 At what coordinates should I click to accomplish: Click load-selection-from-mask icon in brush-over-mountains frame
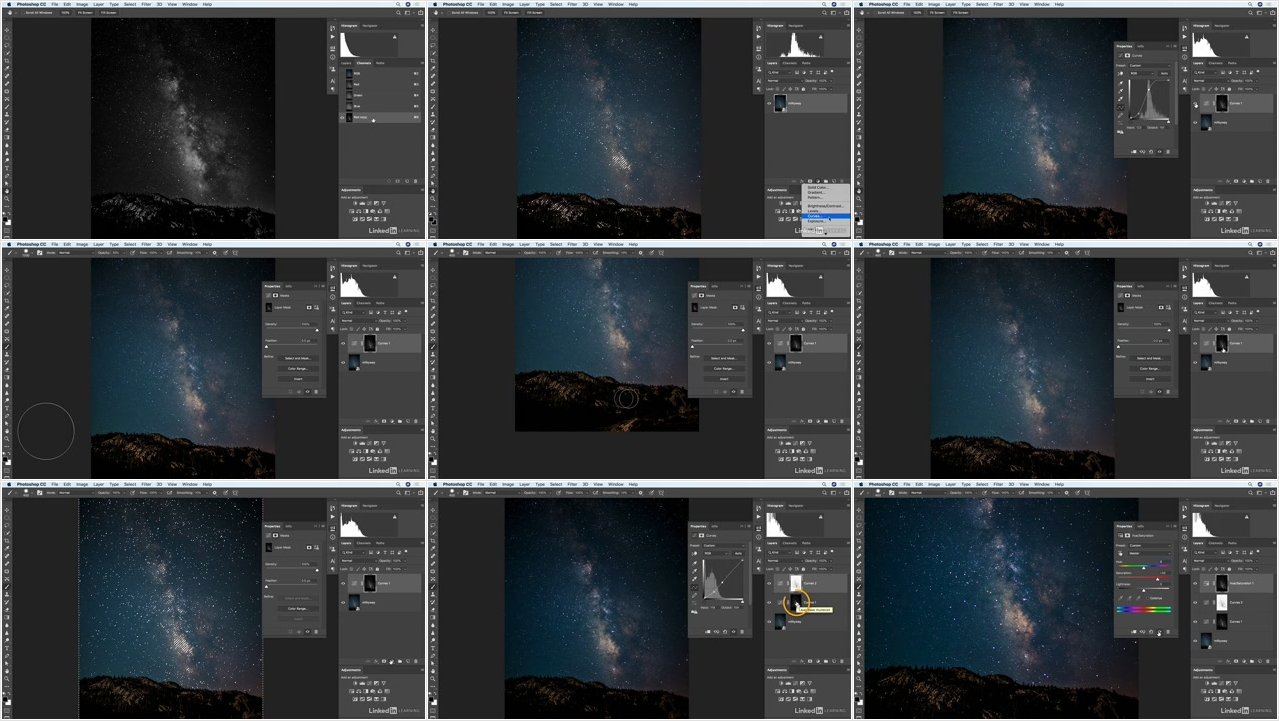[717, 392]
